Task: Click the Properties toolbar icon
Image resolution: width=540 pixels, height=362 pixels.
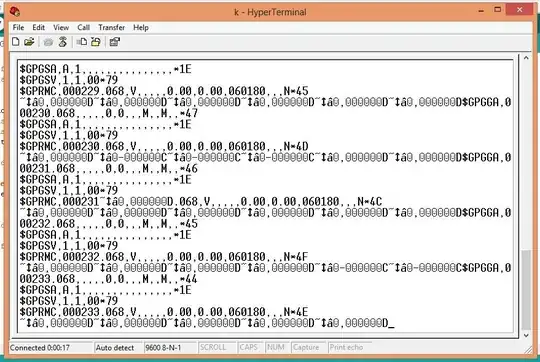Action: 114,42
